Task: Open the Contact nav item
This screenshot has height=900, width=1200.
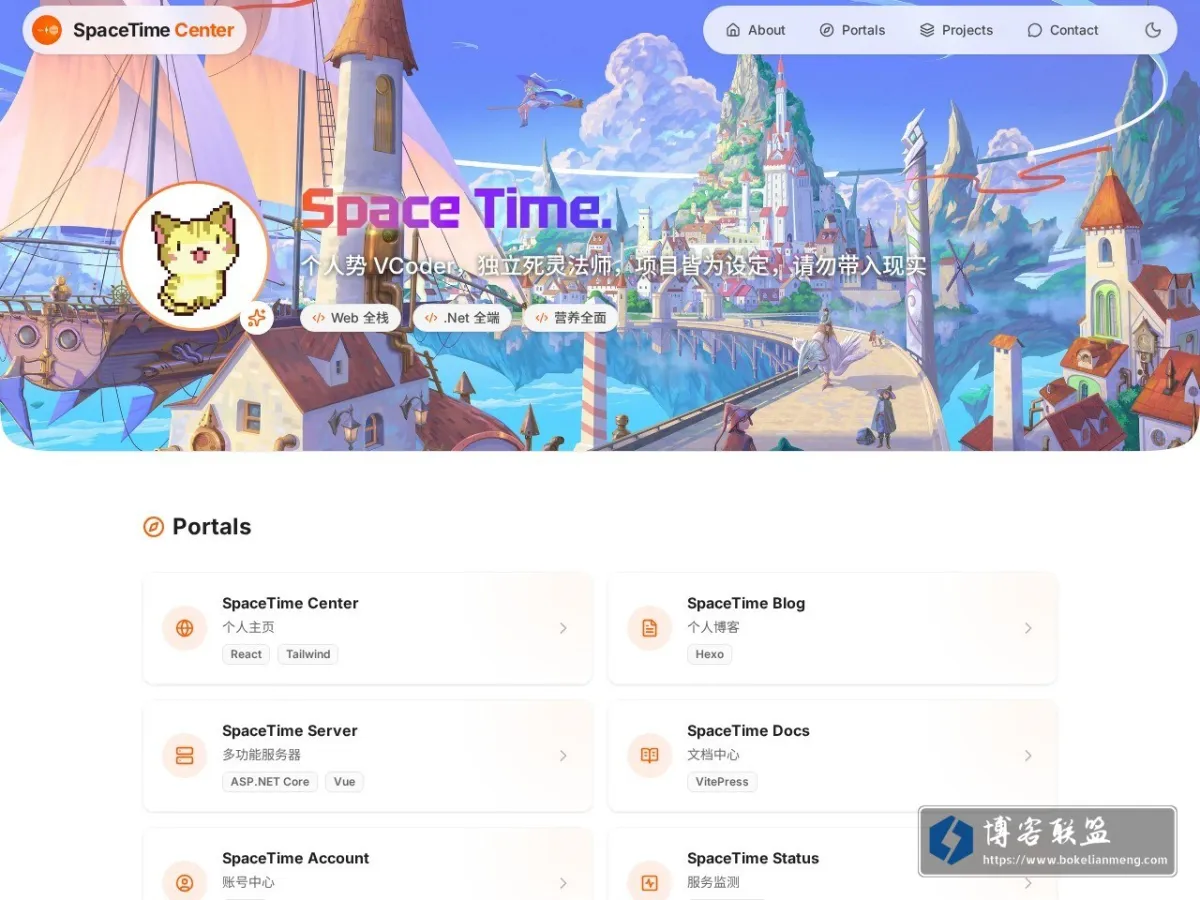Action: coord(1063,30)
